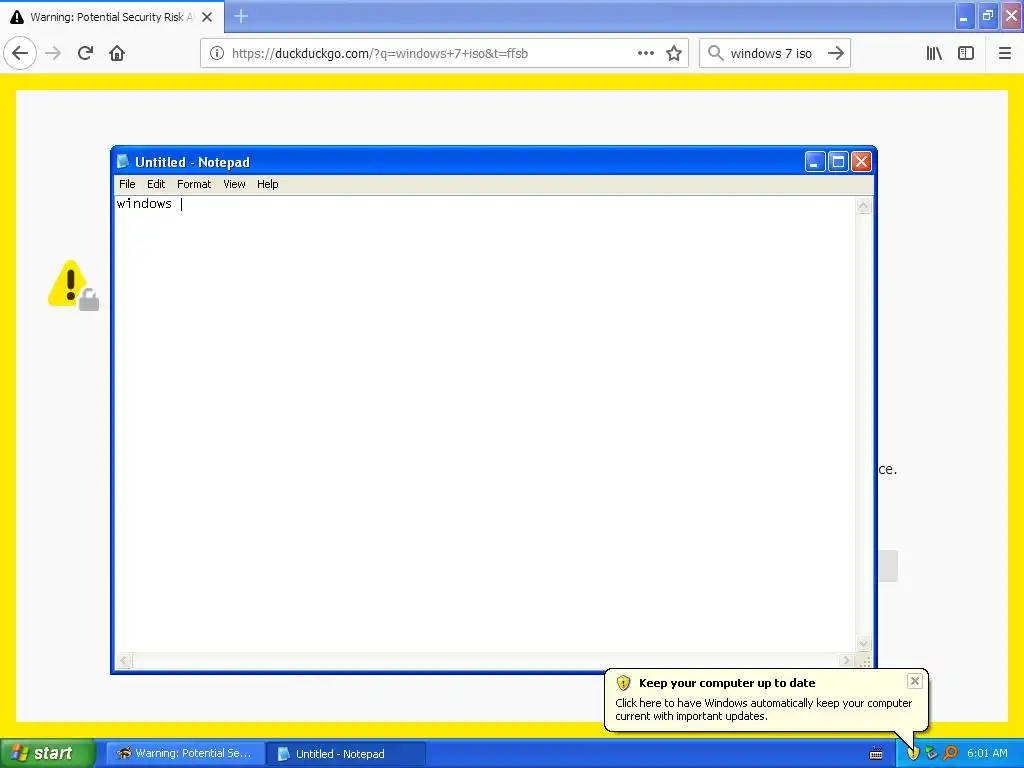Screen dimensions: 1024x768
Task: Click the 6:01 AM taskbar clock
Action: point(987,754)
